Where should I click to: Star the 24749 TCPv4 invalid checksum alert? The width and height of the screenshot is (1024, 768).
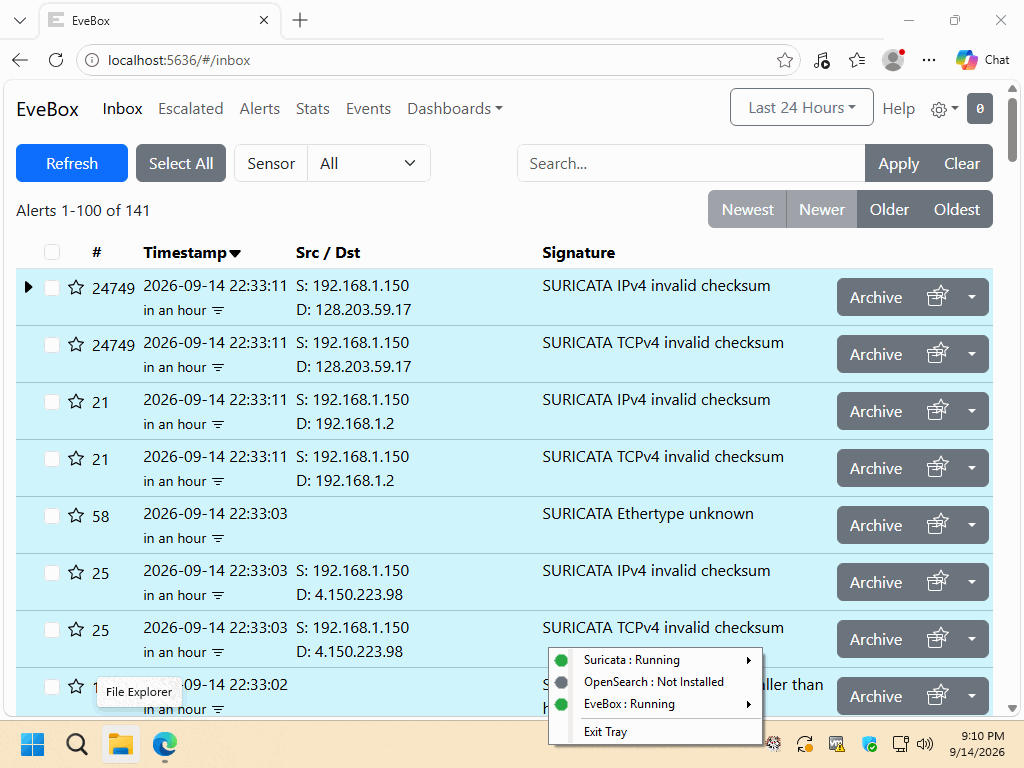(x=76, y=344)
